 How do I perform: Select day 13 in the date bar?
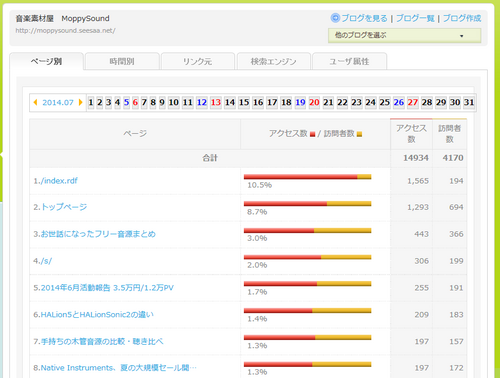pyautogui.click(x=216, y=102)
